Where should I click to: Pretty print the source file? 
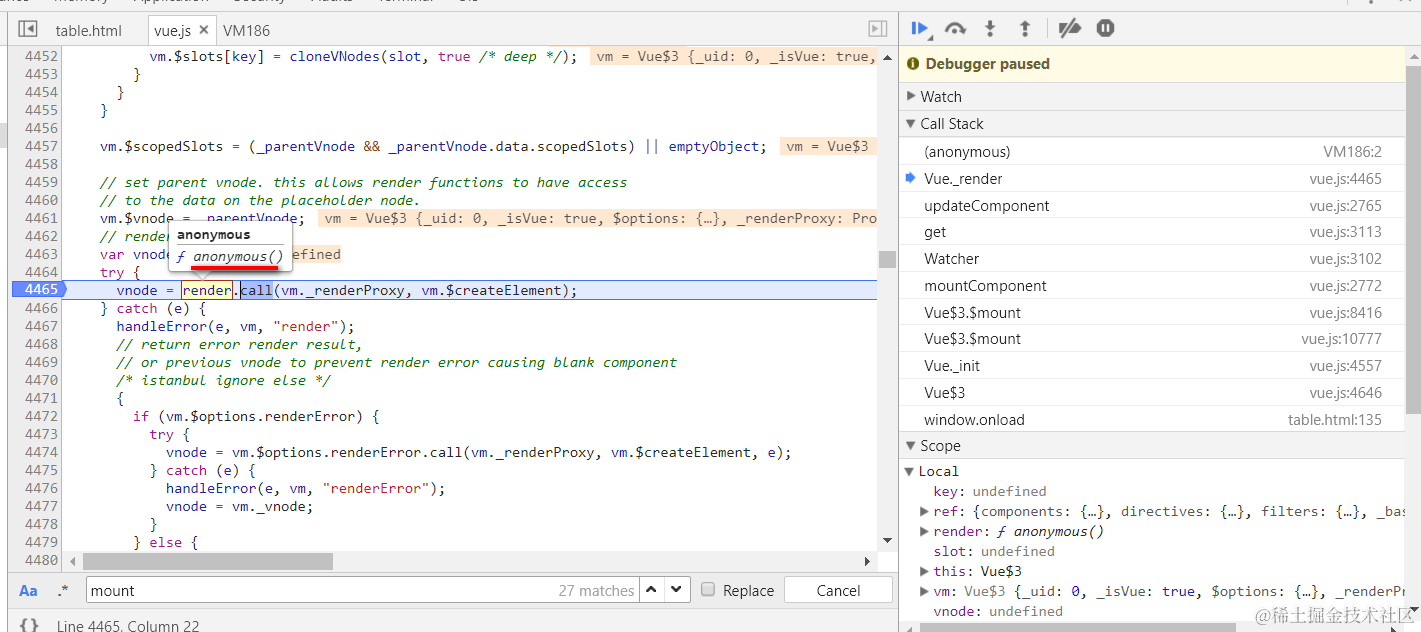(x=29, y=625)
